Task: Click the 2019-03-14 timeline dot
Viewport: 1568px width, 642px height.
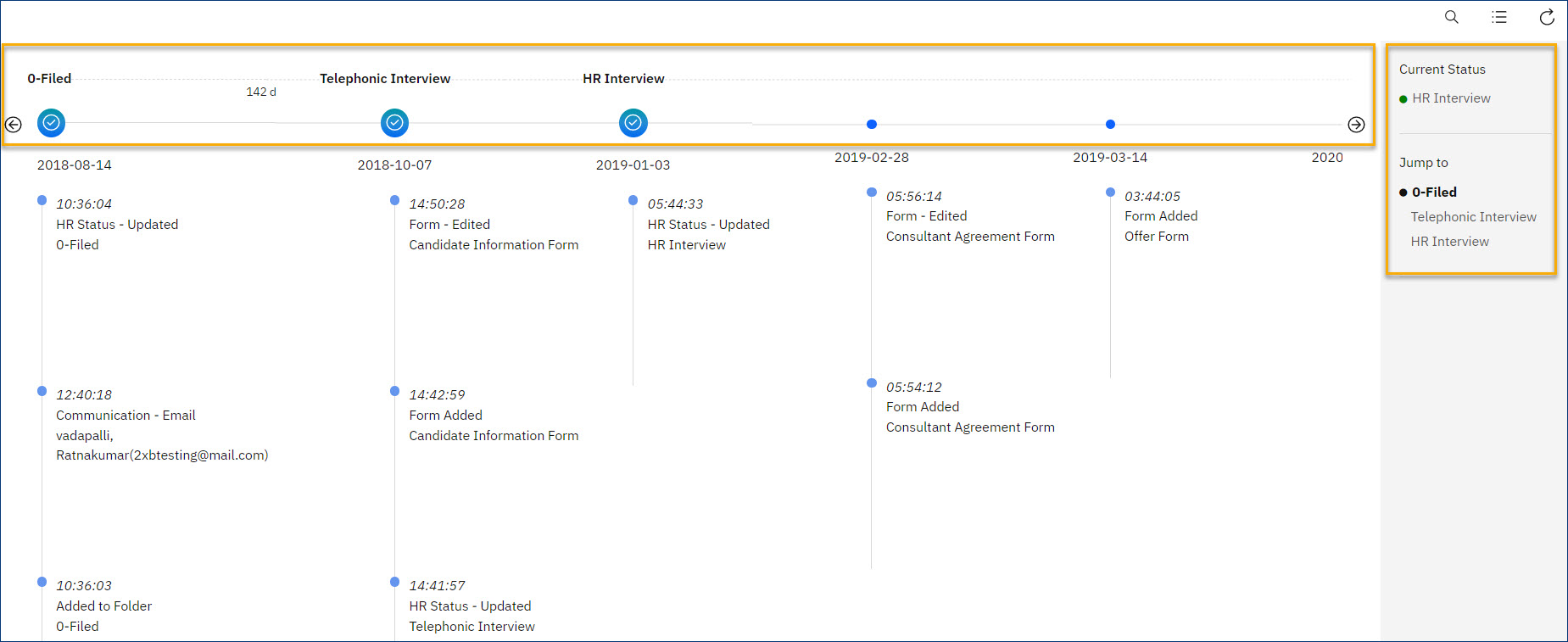Action: coord(1110,125)
